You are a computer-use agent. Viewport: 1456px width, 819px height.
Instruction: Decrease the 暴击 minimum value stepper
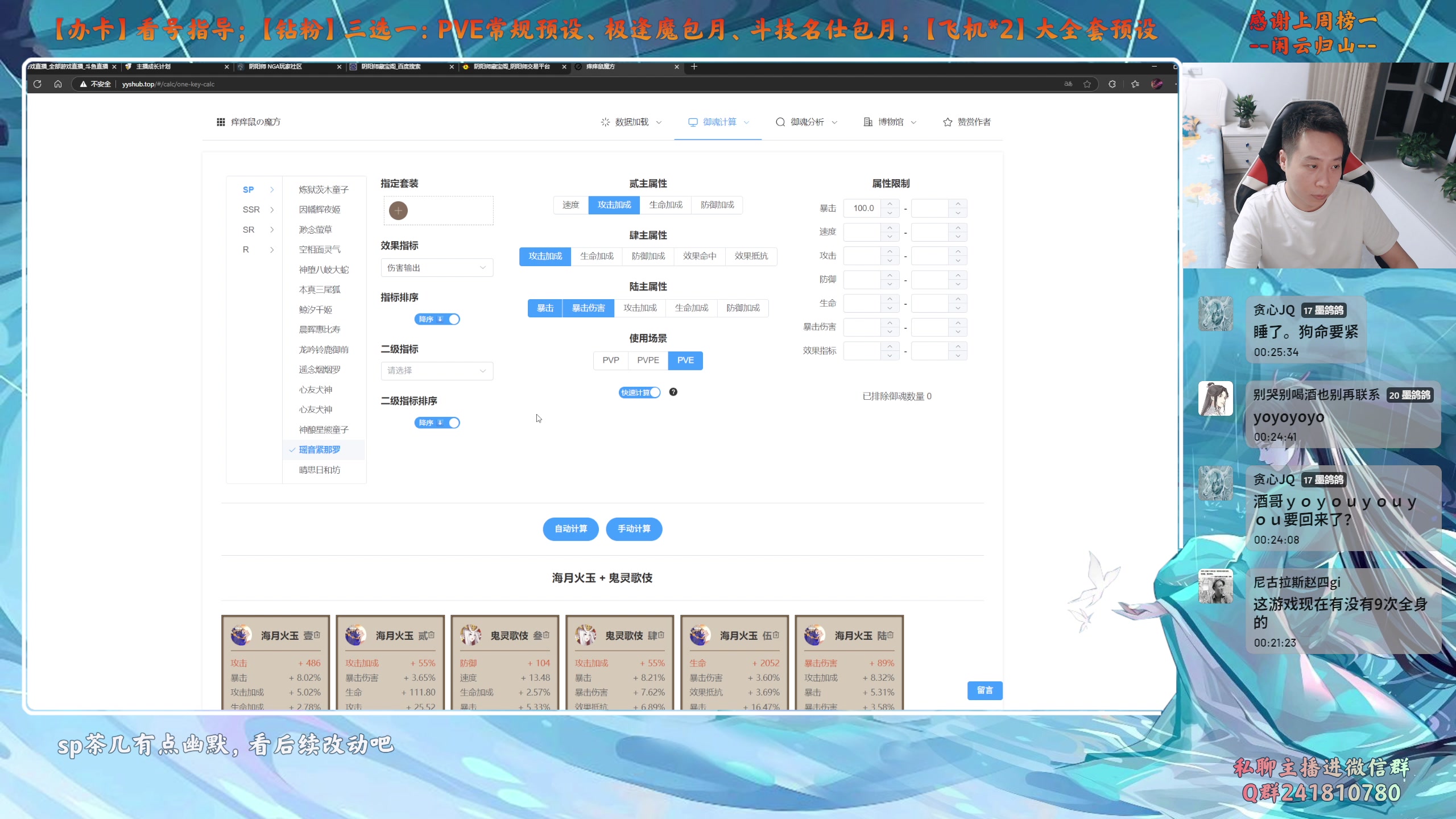890,213
